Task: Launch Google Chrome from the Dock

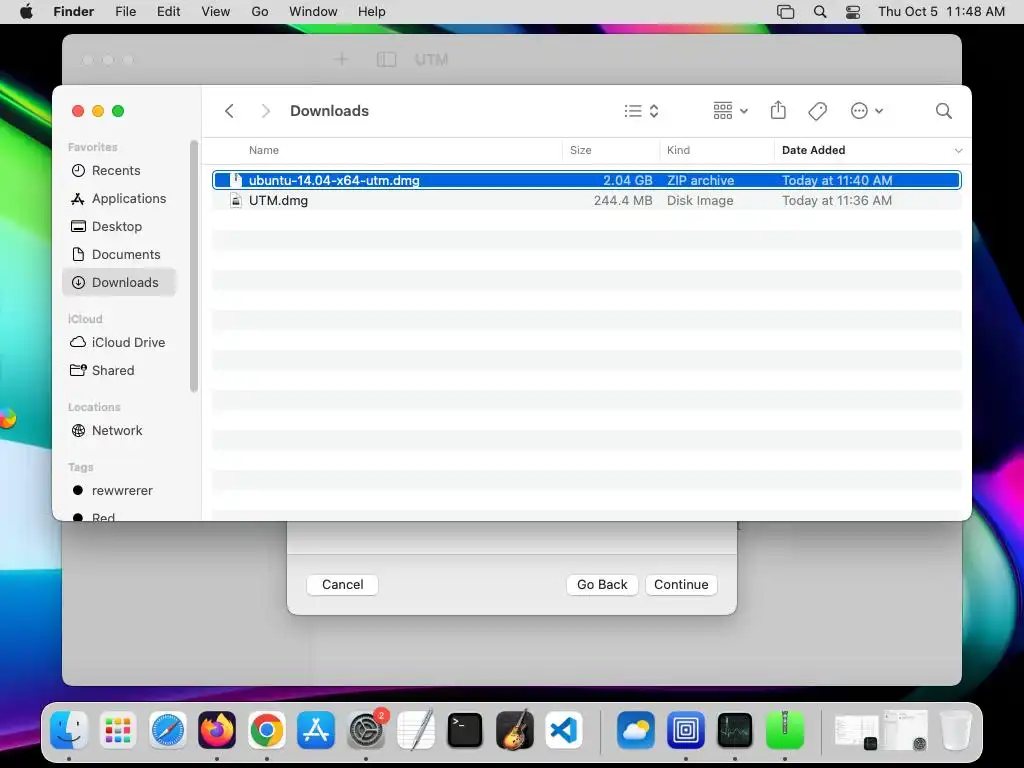Action: coord(266,729)
